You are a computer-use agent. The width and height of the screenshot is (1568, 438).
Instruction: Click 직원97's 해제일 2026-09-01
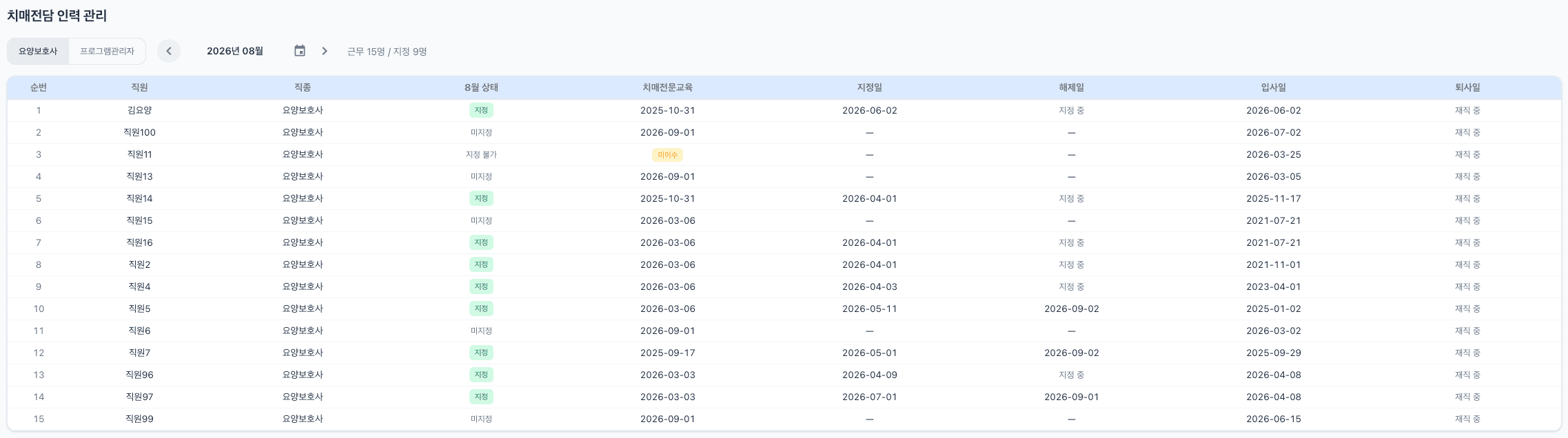(x=1071, y=397)
